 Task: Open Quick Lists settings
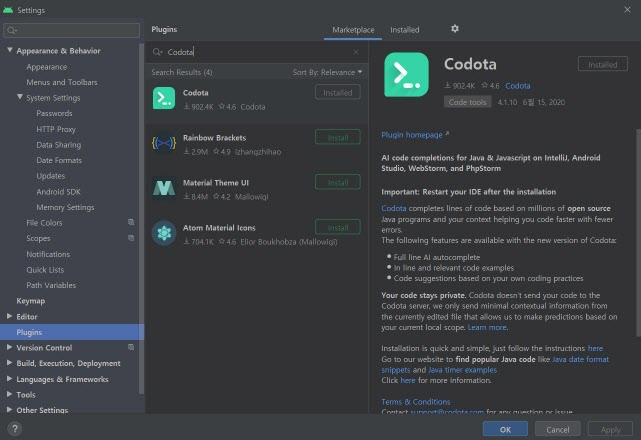(x=45, y=270)
